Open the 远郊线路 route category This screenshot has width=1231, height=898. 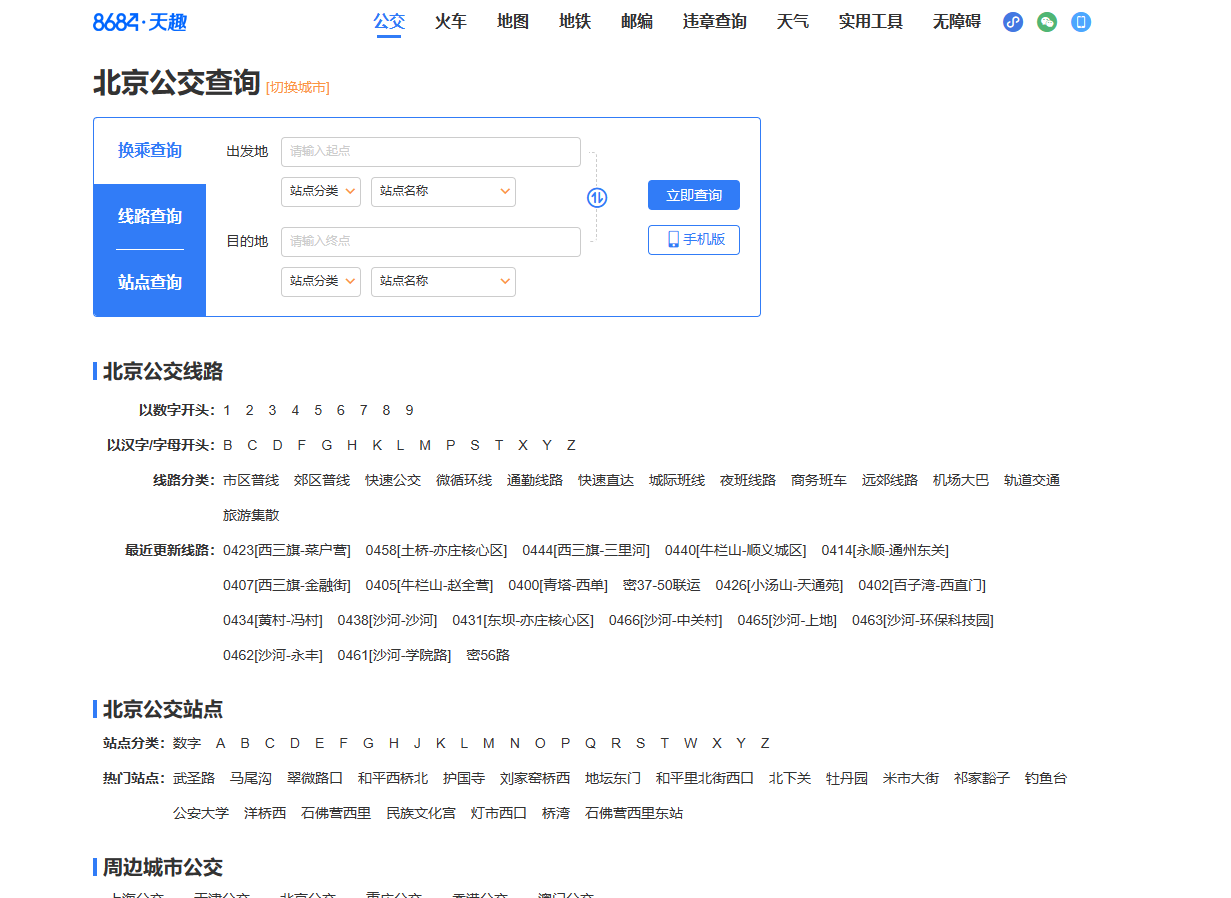890,480
